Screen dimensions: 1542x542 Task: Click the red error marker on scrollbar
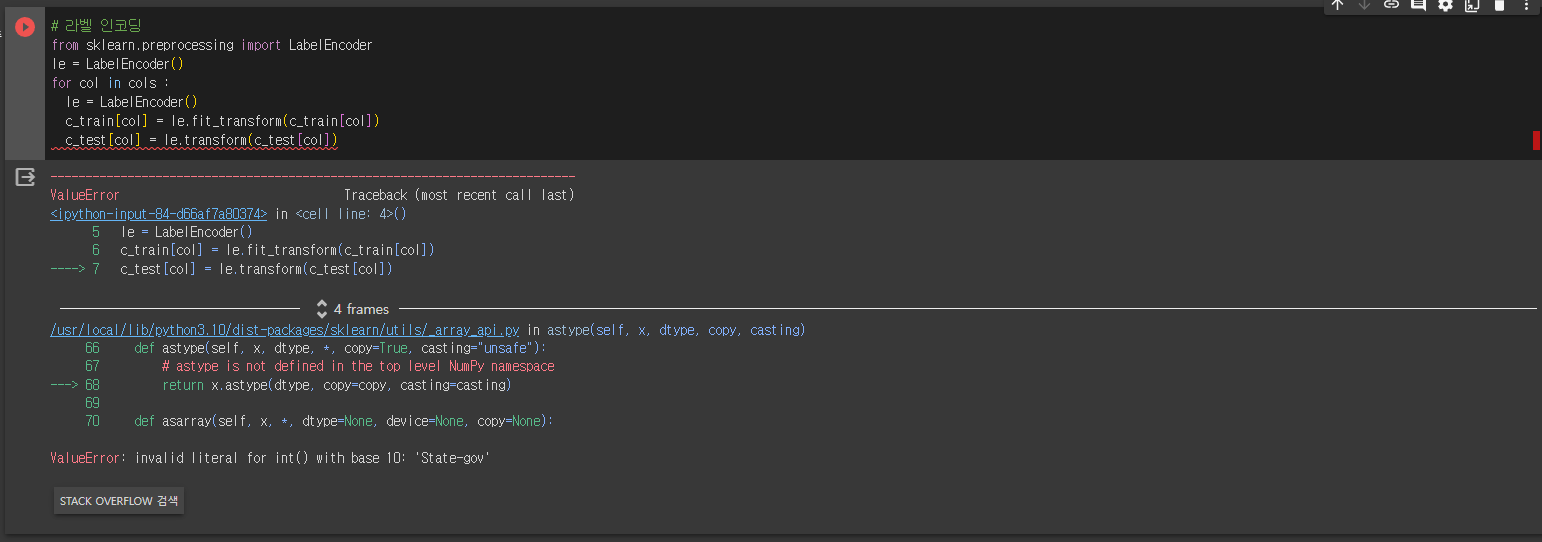(1536, 140)
